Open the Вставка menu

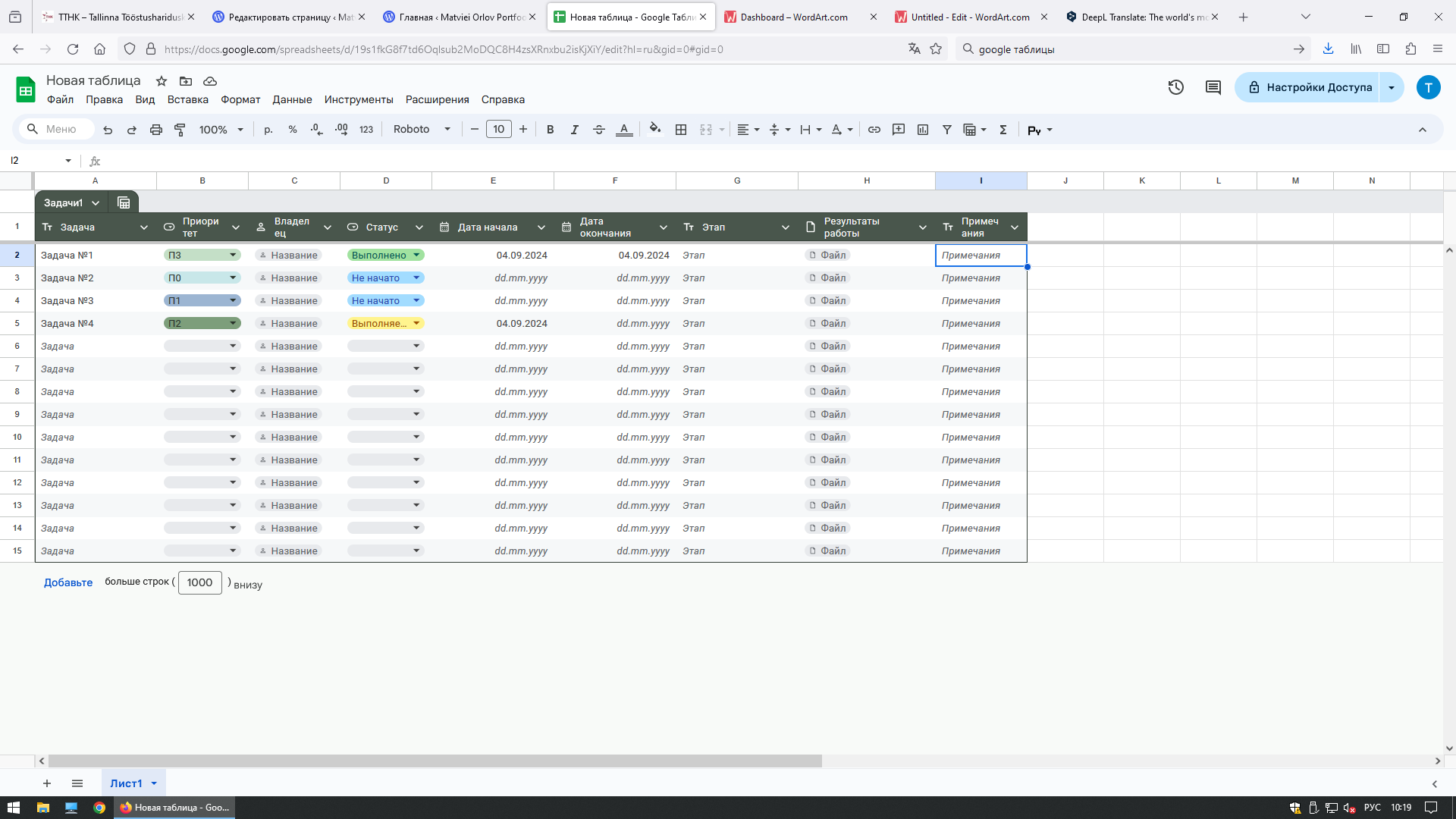coord(187,99)
